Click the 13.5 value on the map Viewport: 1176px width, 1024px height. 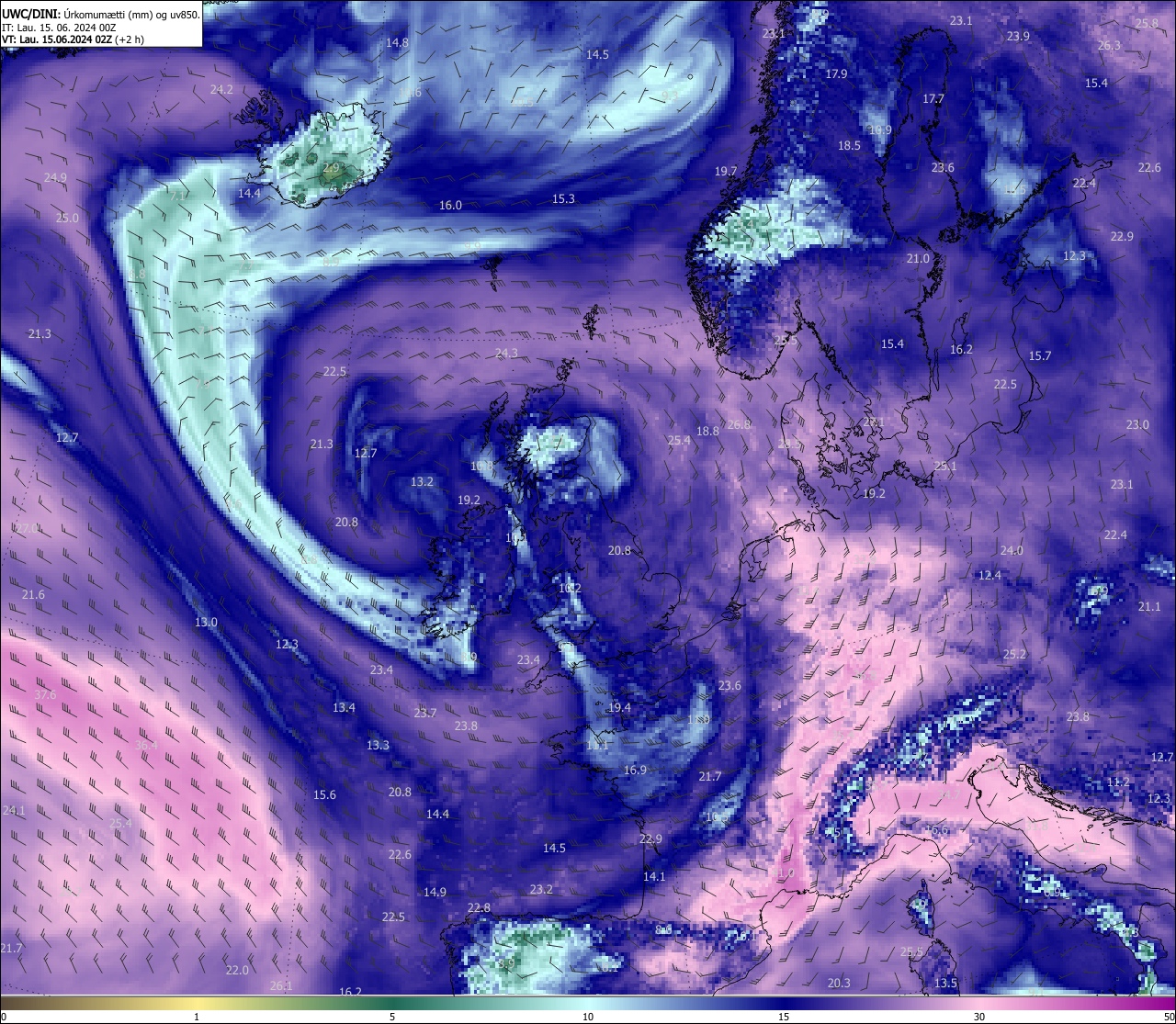pyautogui.click(x=945, y=984)
